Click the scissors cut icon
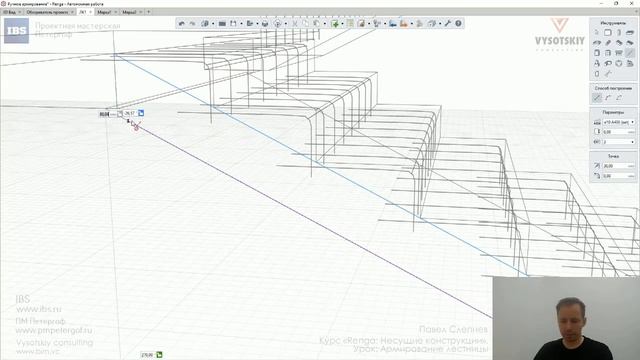The image size is (640, 360). coord(295,24)
